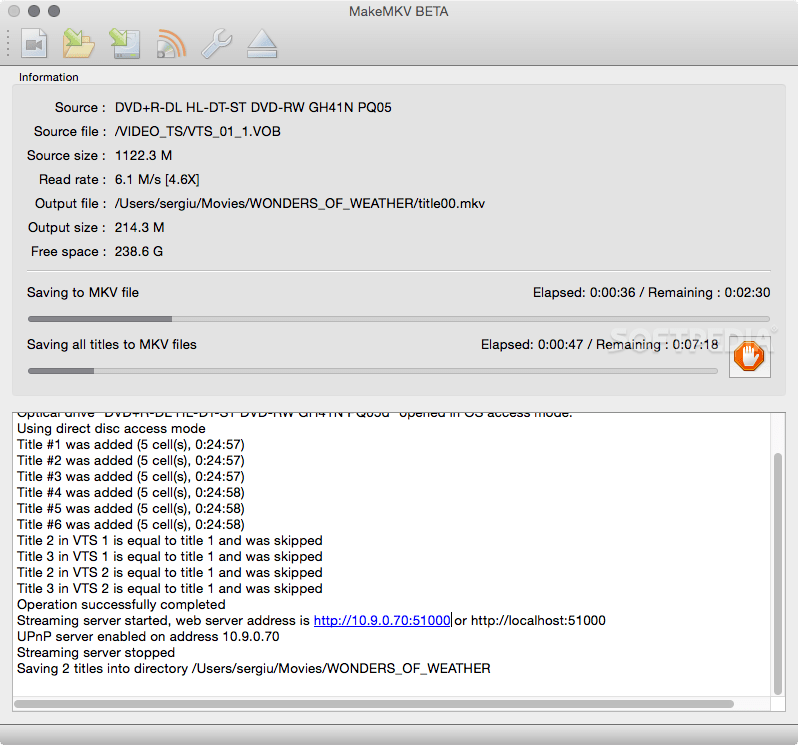Click the log horizontal scrollbar
The image size is (798, 745).
pos(374,704)
